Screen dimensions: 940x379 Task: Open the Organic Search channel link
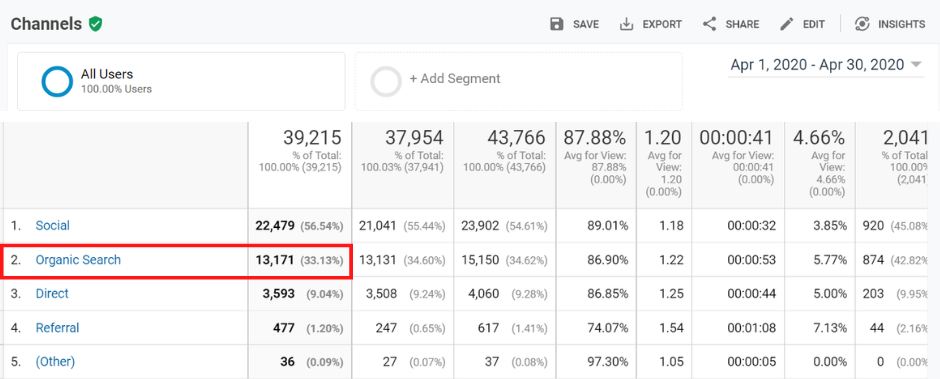click(78, 260)
